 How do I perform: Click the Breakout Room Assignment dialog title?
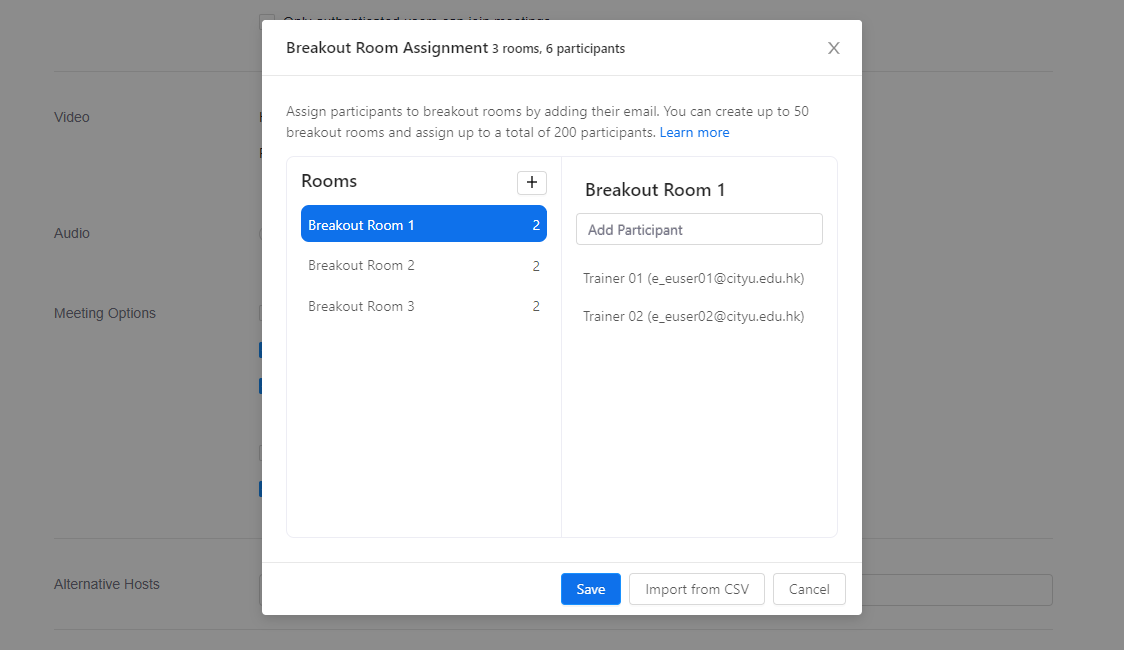386,48
